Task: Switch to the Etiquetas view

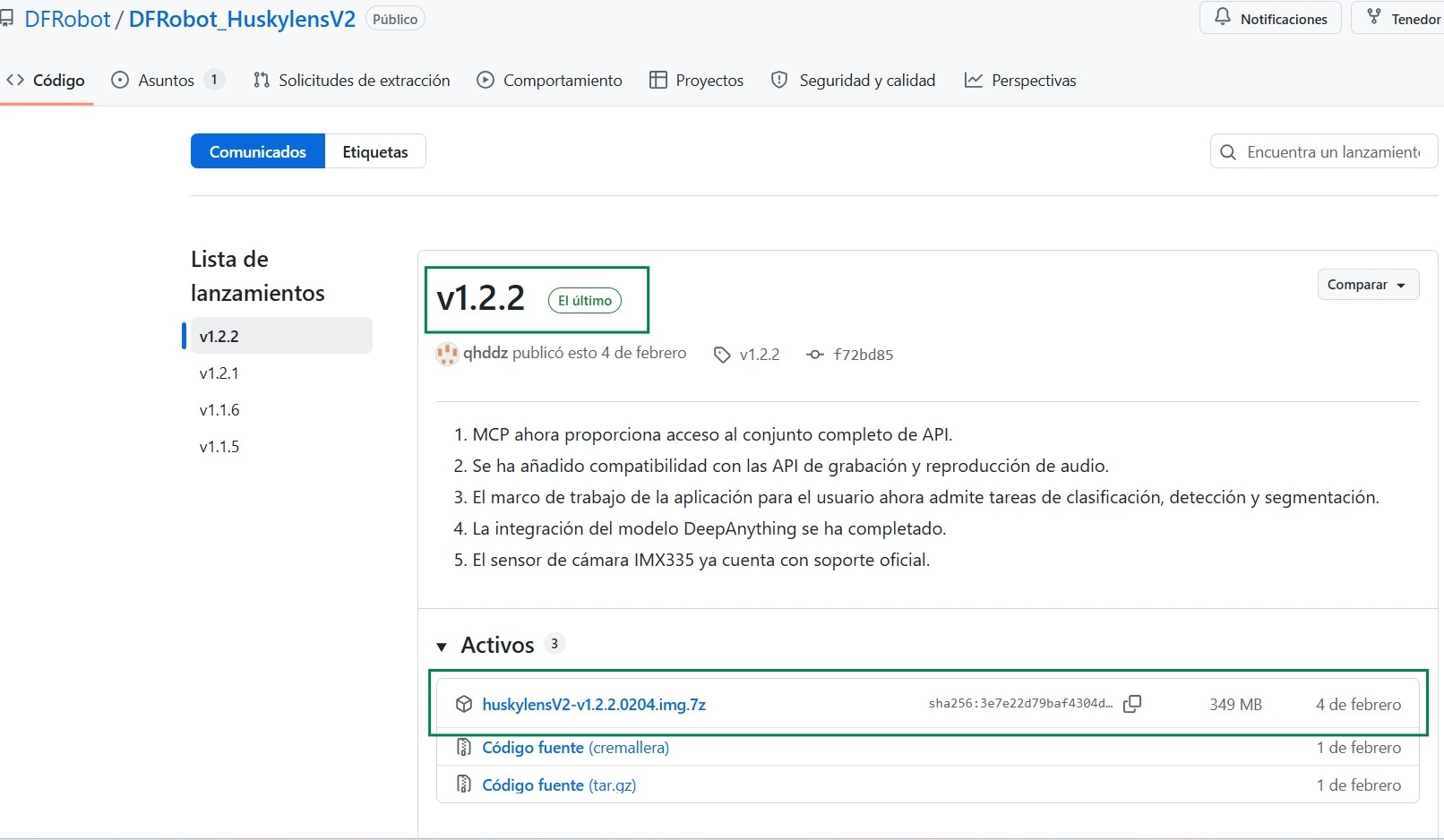Action: tap(375, 151)
